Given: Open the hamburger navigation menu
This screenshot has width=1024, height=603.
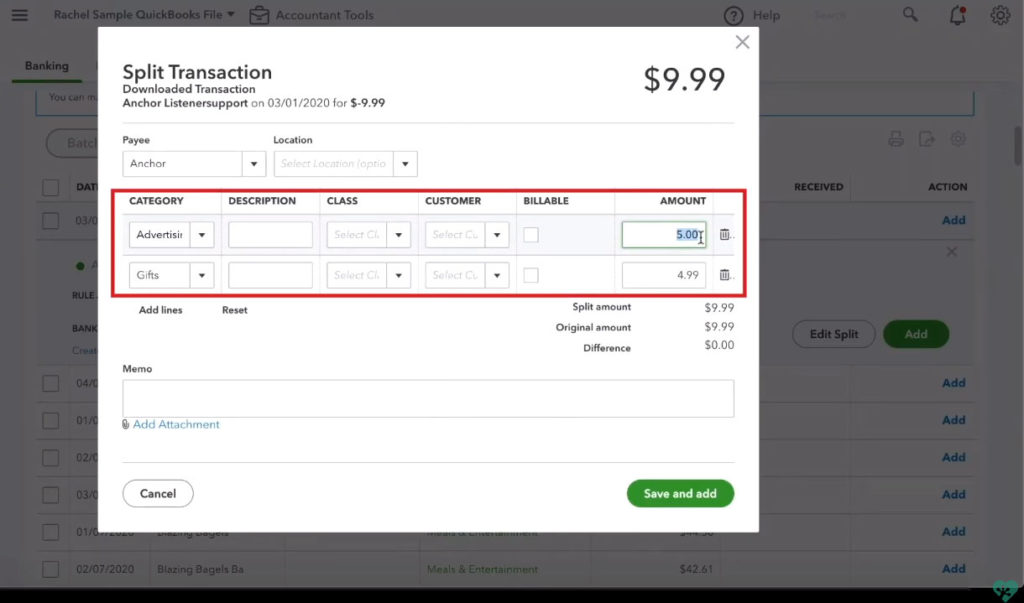Looking at the screenshot, I should pyautogui.click(x=19, y=15).
